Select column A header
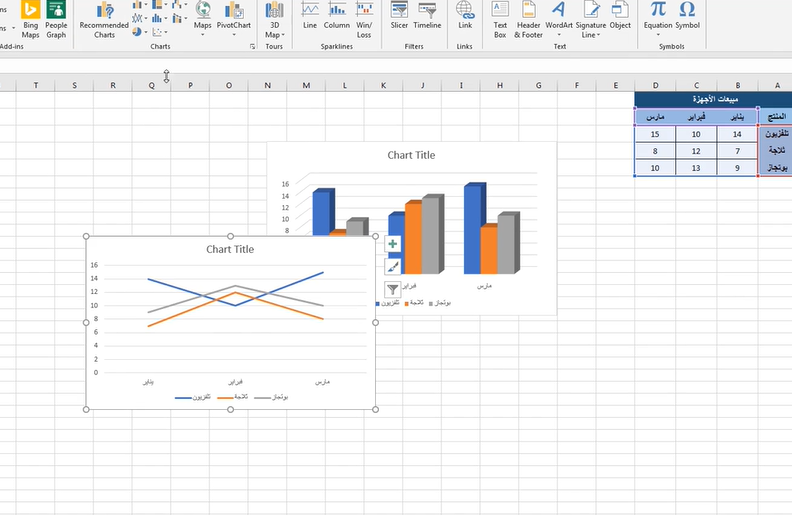 [x=775, y=85]
